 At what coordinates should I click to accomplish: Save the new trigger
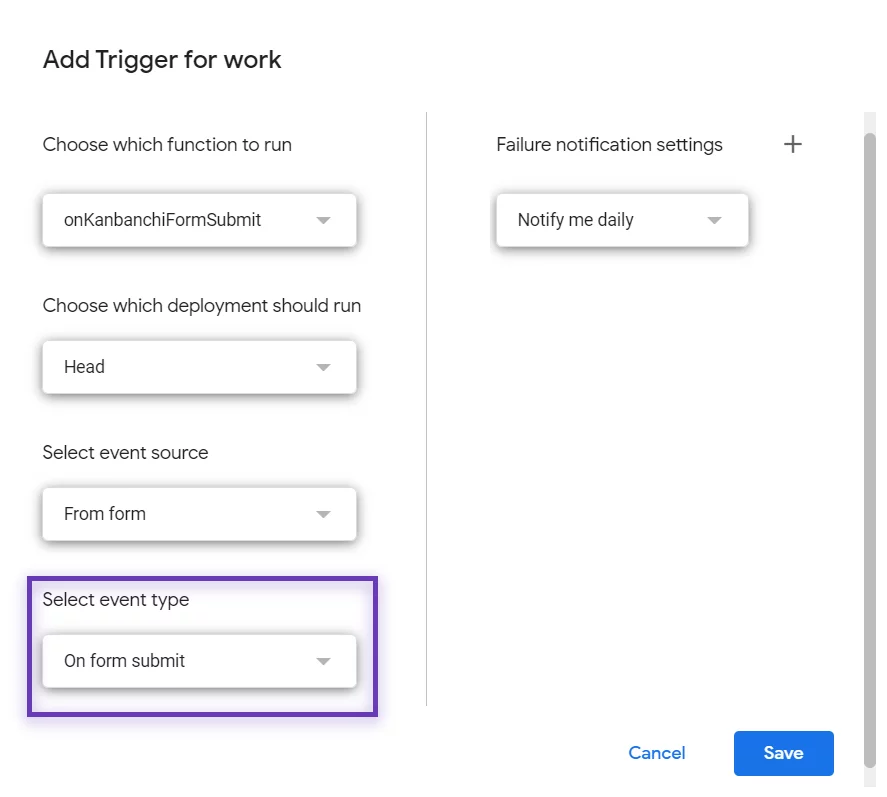pyautogui.click(x=783, y=753)
